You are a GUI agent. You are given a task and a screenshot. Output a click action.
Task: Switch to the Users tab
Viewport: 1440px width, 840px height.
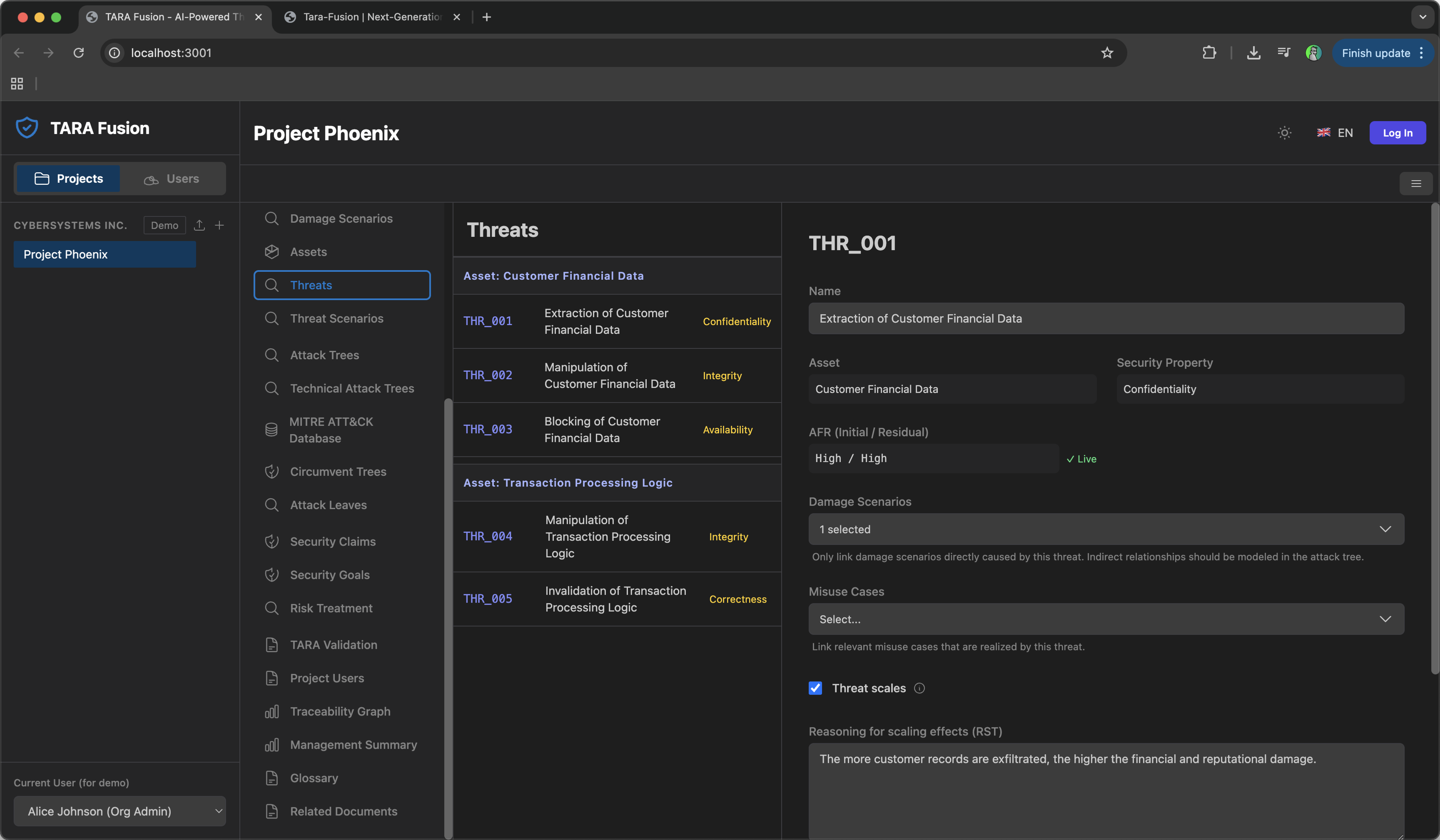point(173,178)
